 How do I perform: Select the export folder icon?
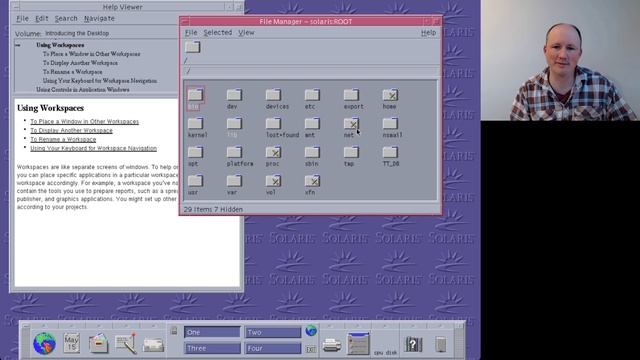point(351,96)
